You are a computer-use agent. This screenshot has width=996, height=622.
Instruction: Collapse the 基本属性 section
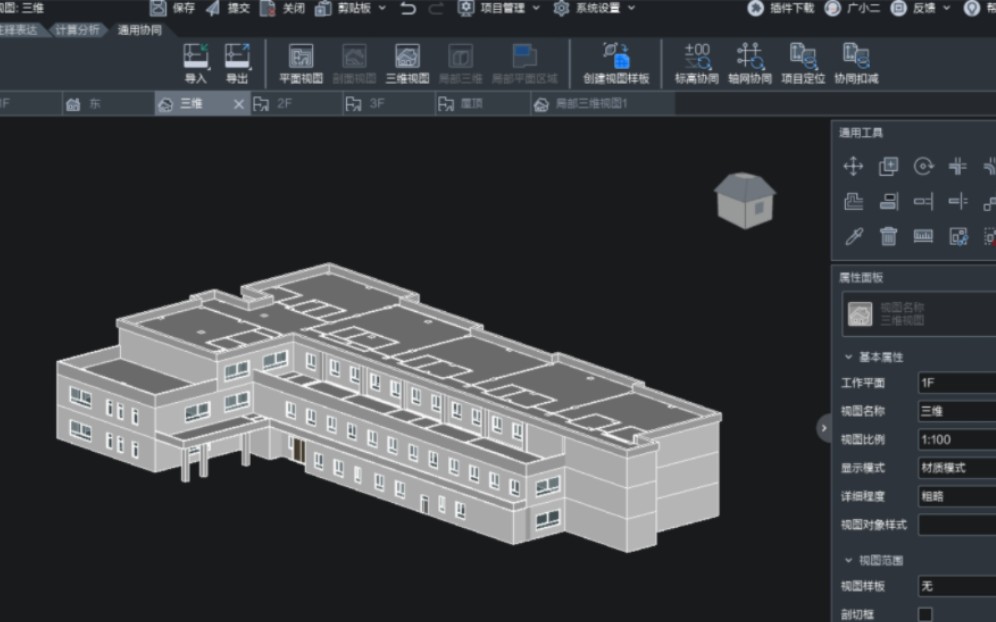848,357
